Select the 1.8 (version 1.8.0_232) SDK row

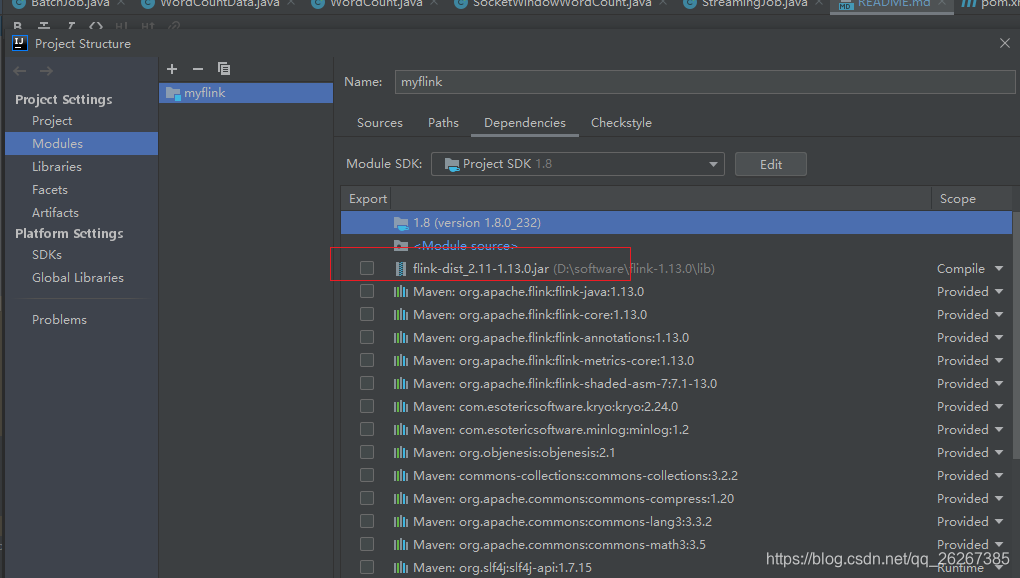pos(677,222)
